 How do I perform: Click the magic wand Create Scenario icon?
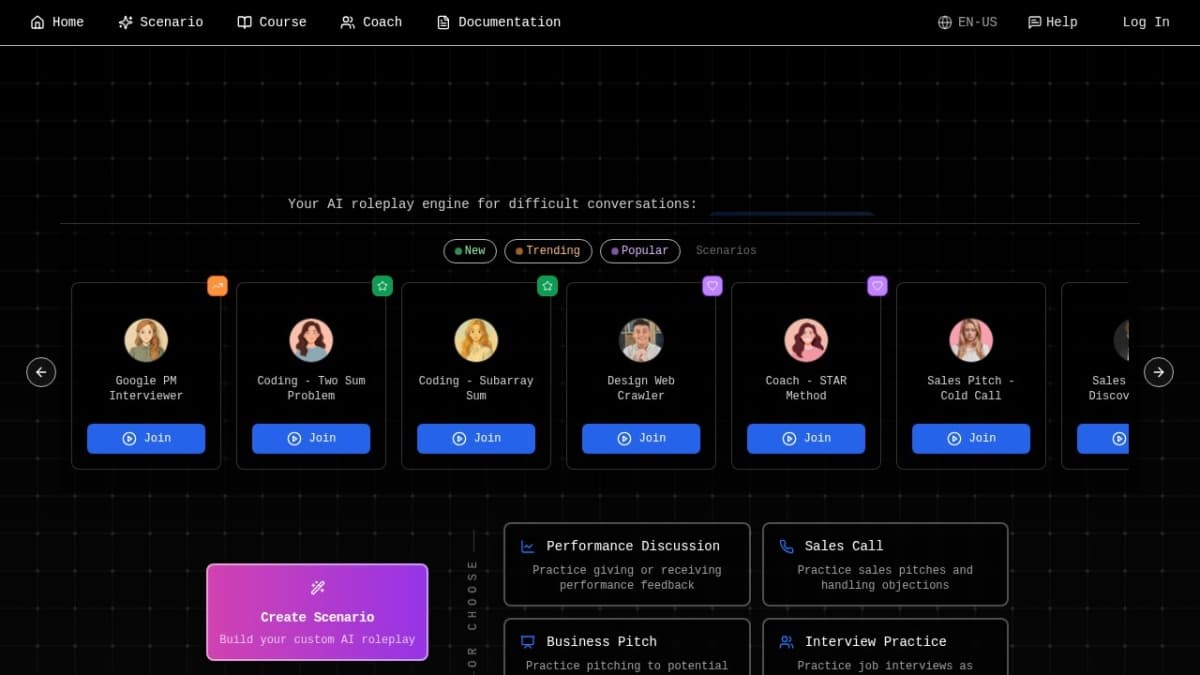317,588
